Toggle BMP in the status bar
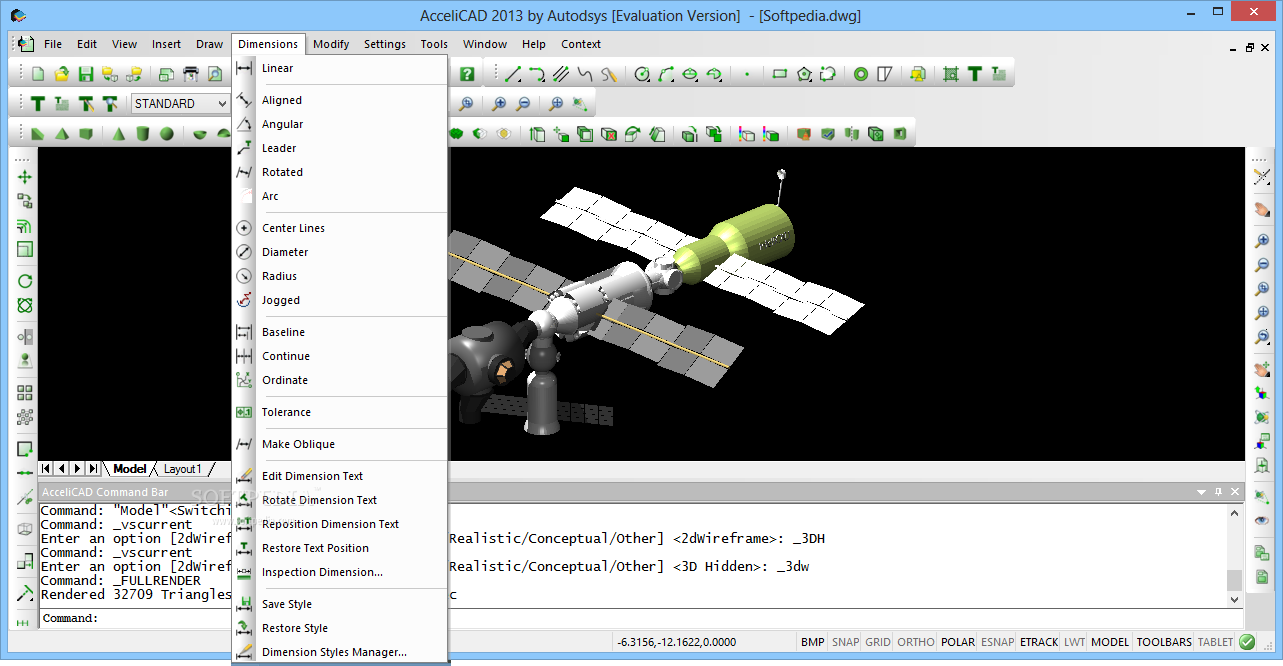 click(813, 642)
